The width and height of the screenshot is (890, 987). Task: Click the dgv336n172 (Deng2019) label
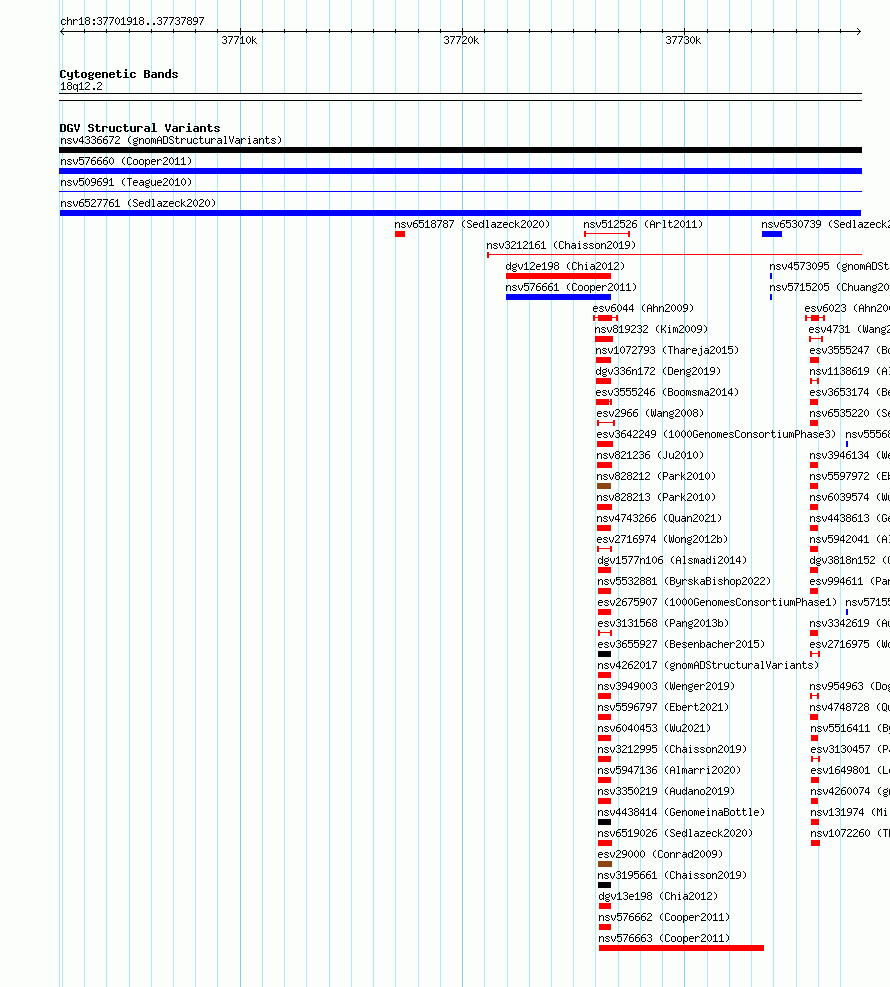click(x=658, y=371)
